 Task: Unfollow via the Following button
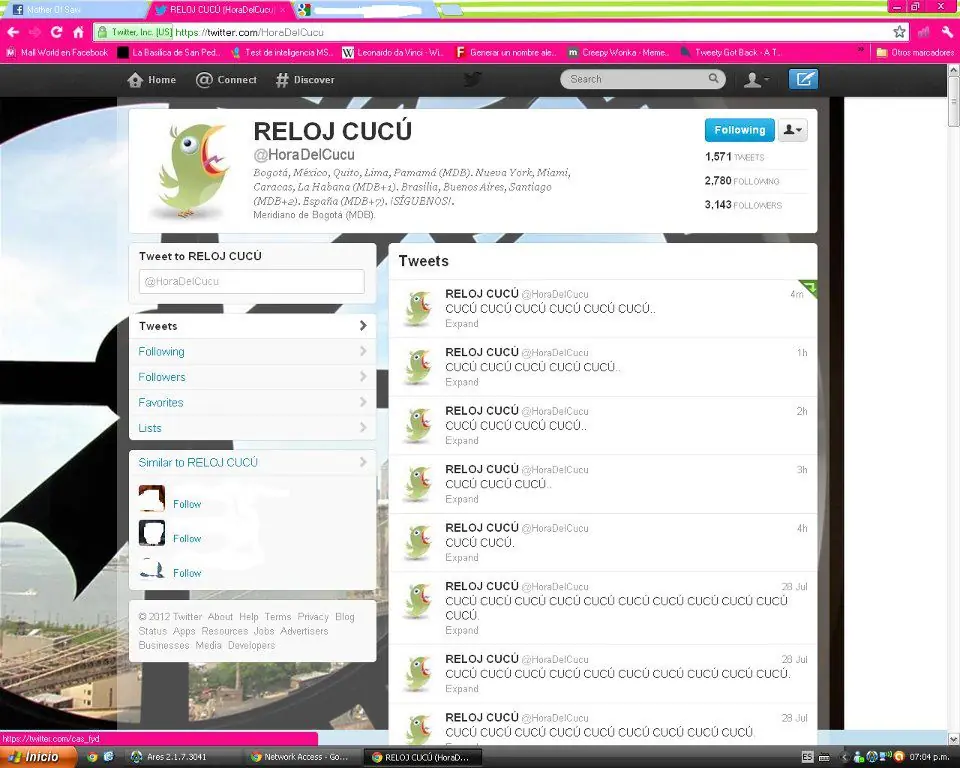click(x=740, y=130)
